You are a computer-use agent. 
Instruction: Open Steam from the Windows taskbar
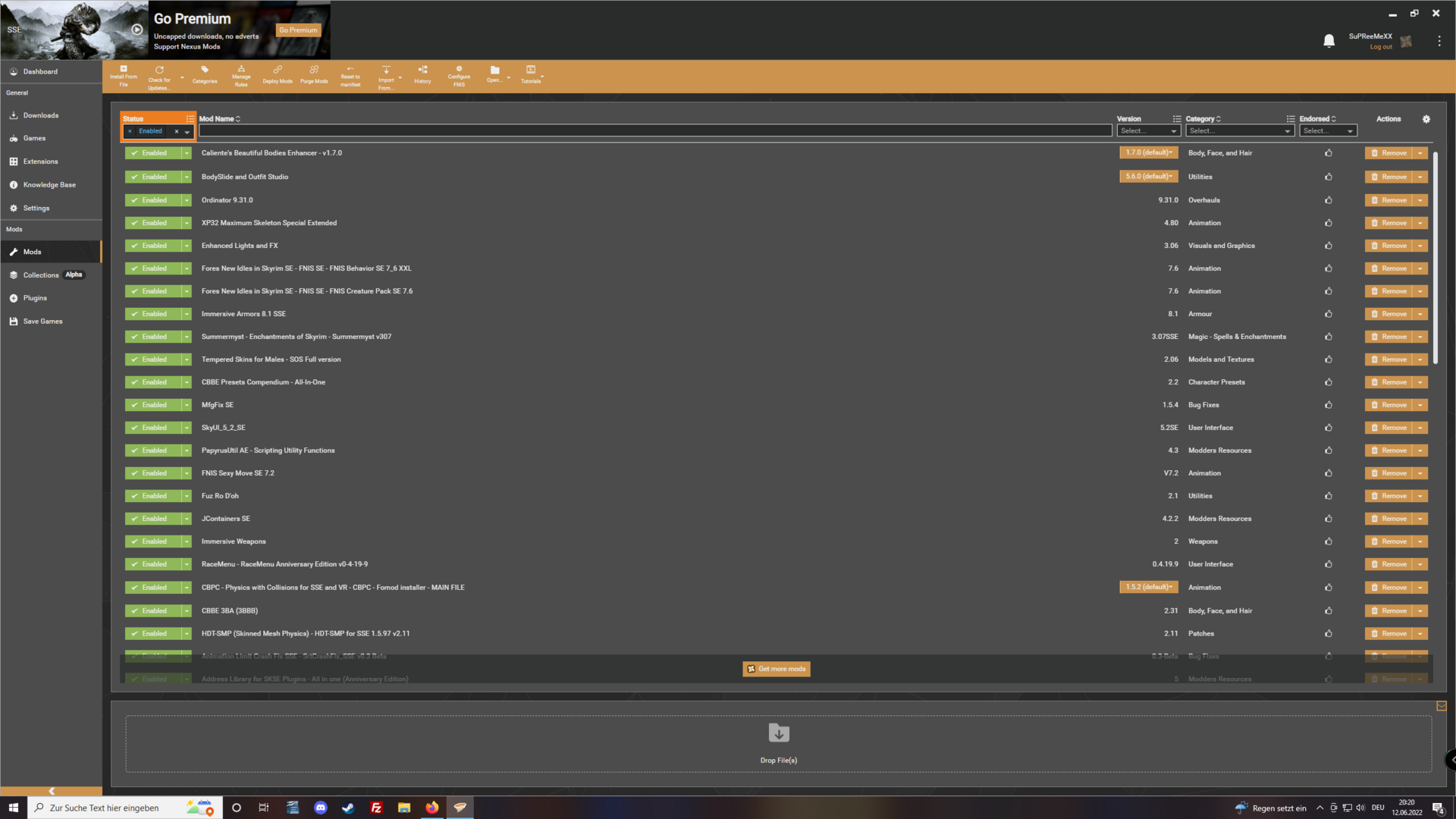[348, 808]
